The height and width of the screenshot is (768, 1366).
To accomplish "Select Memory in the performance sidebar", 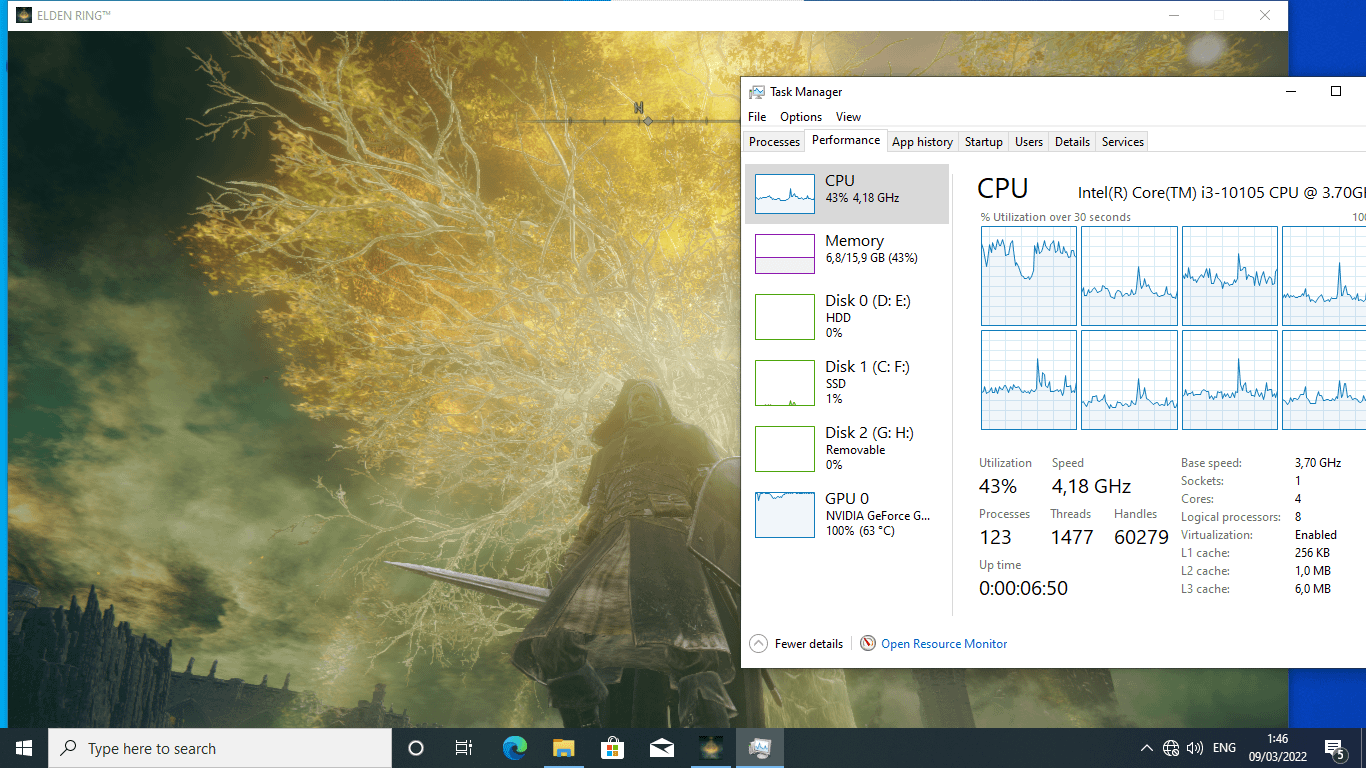I will (x=847, y=253).
